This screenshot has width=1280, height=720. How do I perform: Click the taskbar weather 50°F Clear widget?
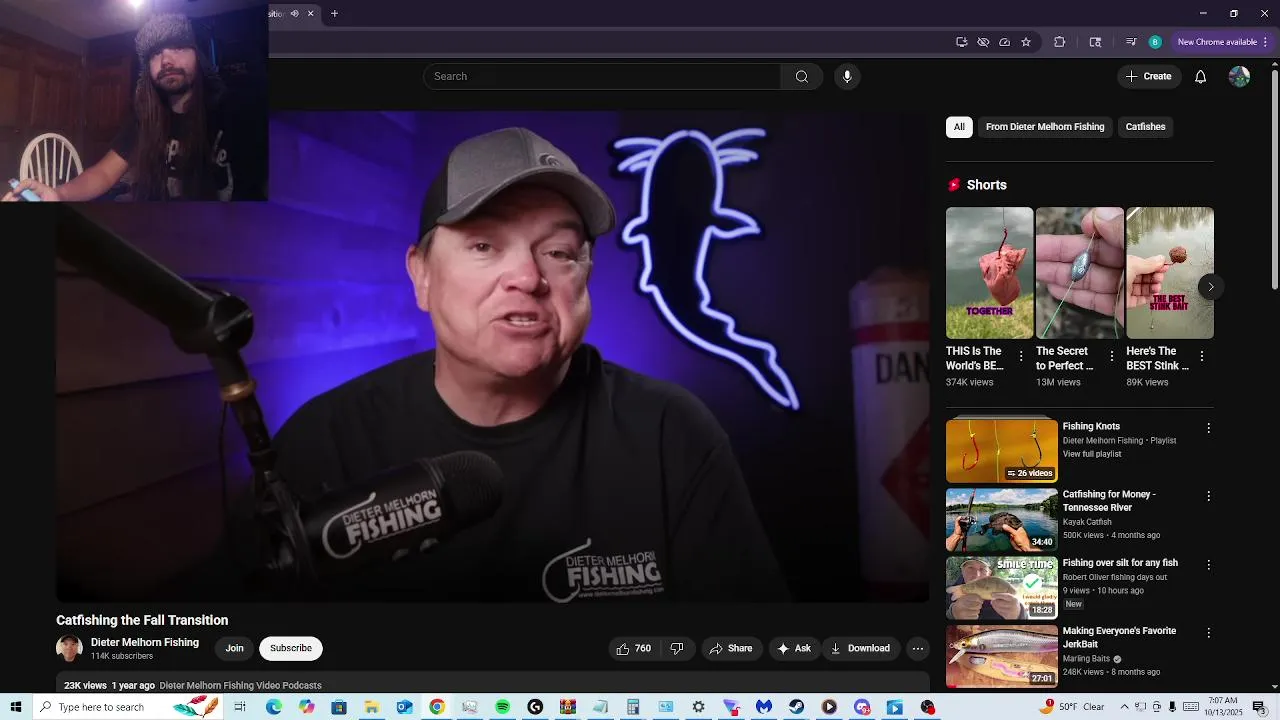[1072, 707]
